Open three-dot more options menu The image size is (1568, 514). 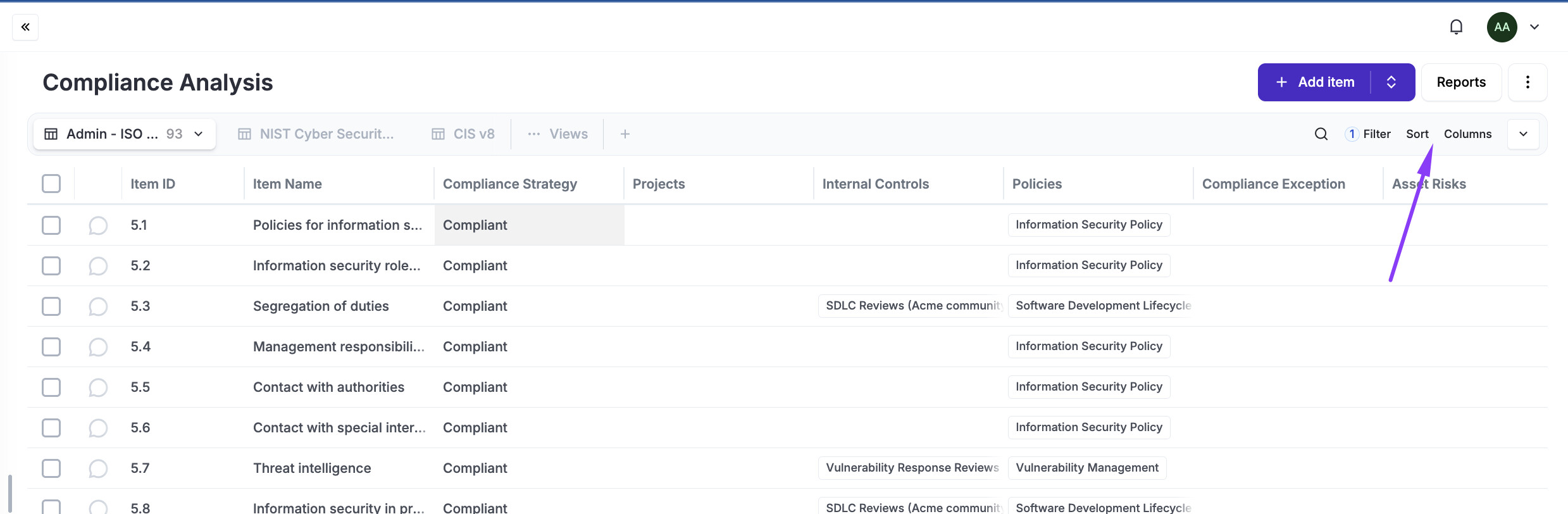(1527, 82)
